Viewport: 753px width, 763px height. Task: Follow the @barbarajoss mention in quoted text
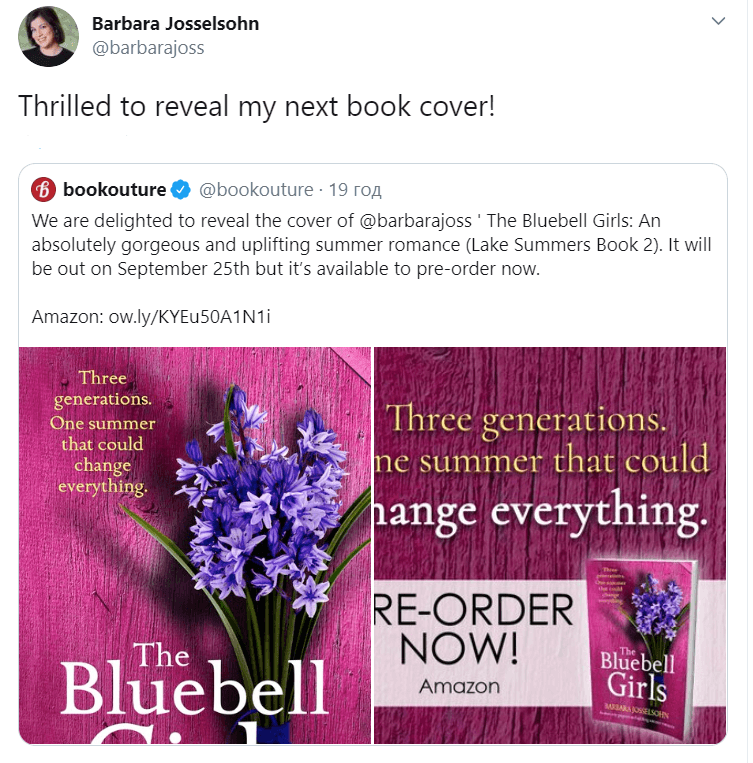pos(416,220)
